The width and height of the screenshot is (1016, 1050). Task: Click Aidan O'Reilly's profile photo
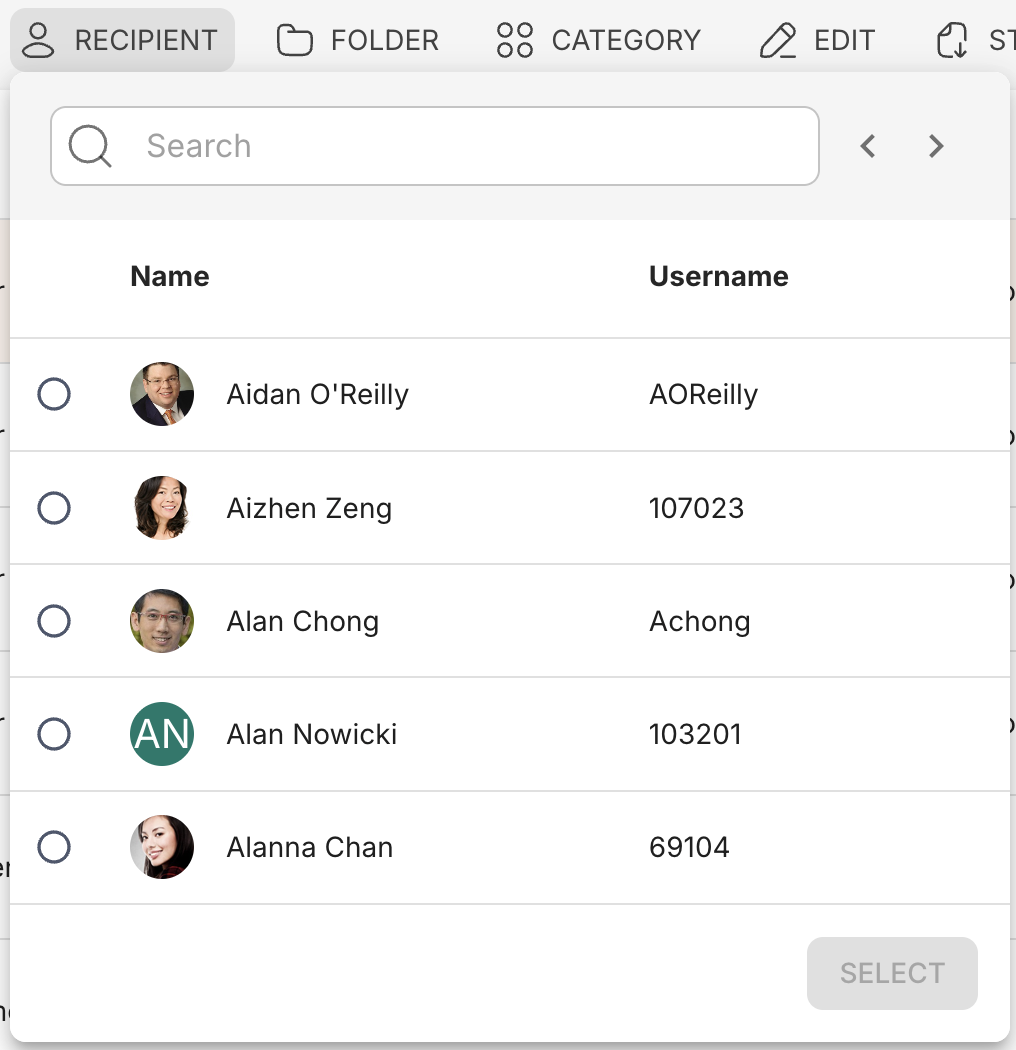point(162,394)
